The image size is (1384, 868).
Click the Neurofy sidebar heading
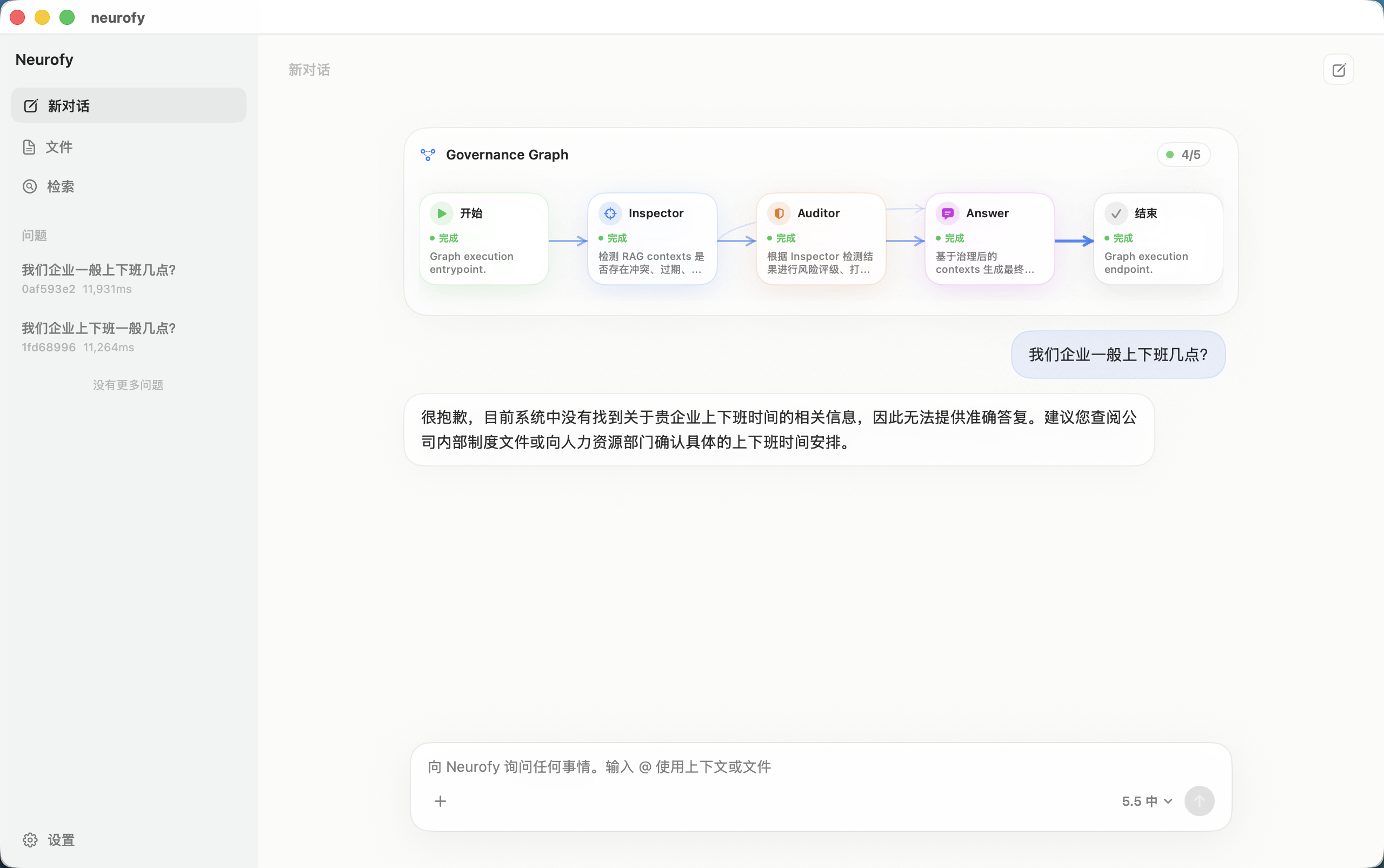44,59
